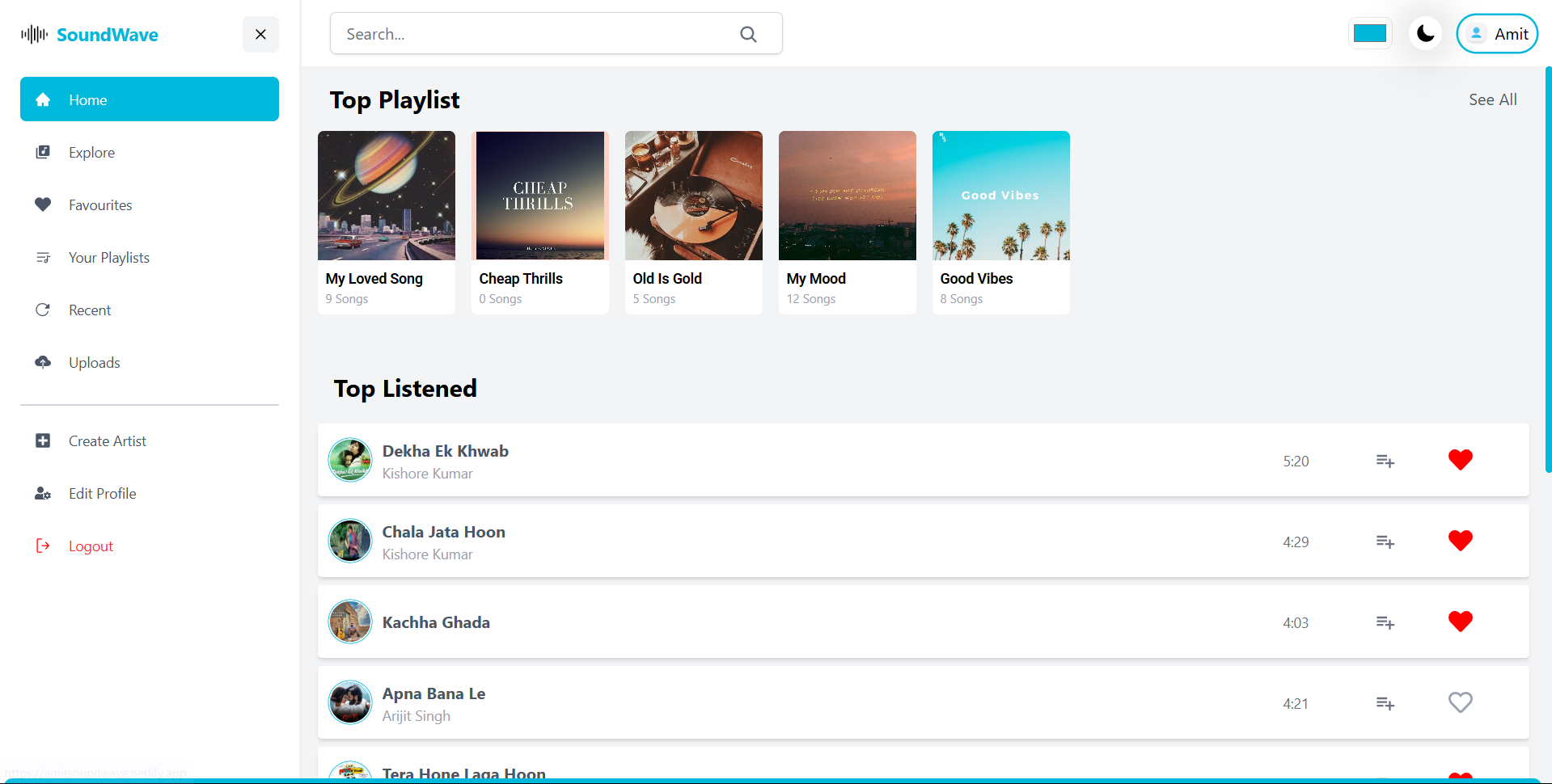Favourite Apna Bana Le with the heart
This screenshot has width=1552, height=784.
click(1461, 702)
